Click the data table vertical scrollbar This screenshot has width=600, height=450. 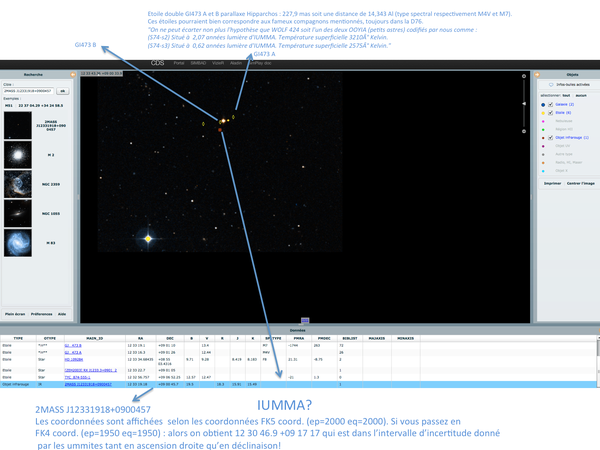point(598,360)
